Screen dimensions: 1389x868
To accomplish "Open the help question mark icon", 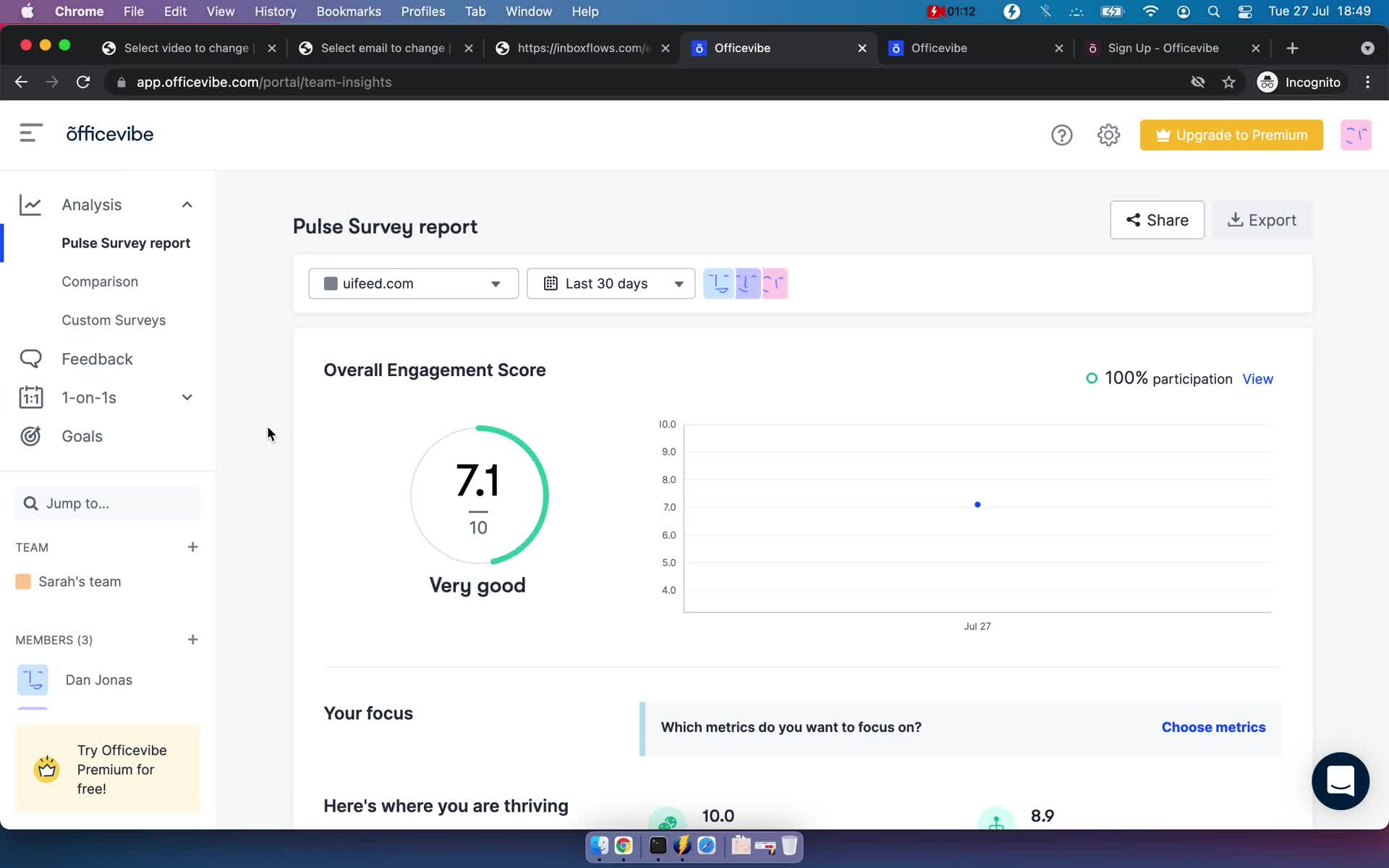I will 1061,135.
